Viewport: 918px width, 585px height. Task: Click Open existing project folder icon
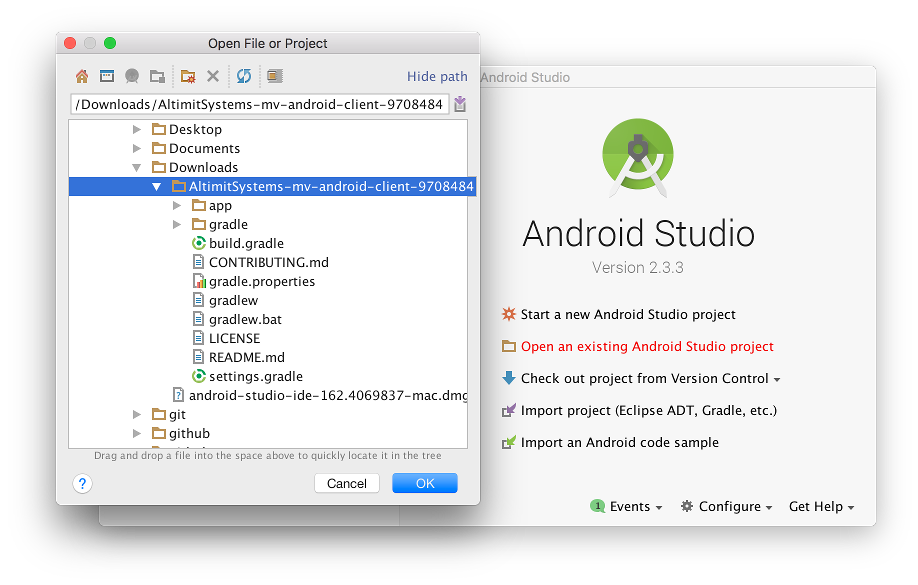(509, 347)
